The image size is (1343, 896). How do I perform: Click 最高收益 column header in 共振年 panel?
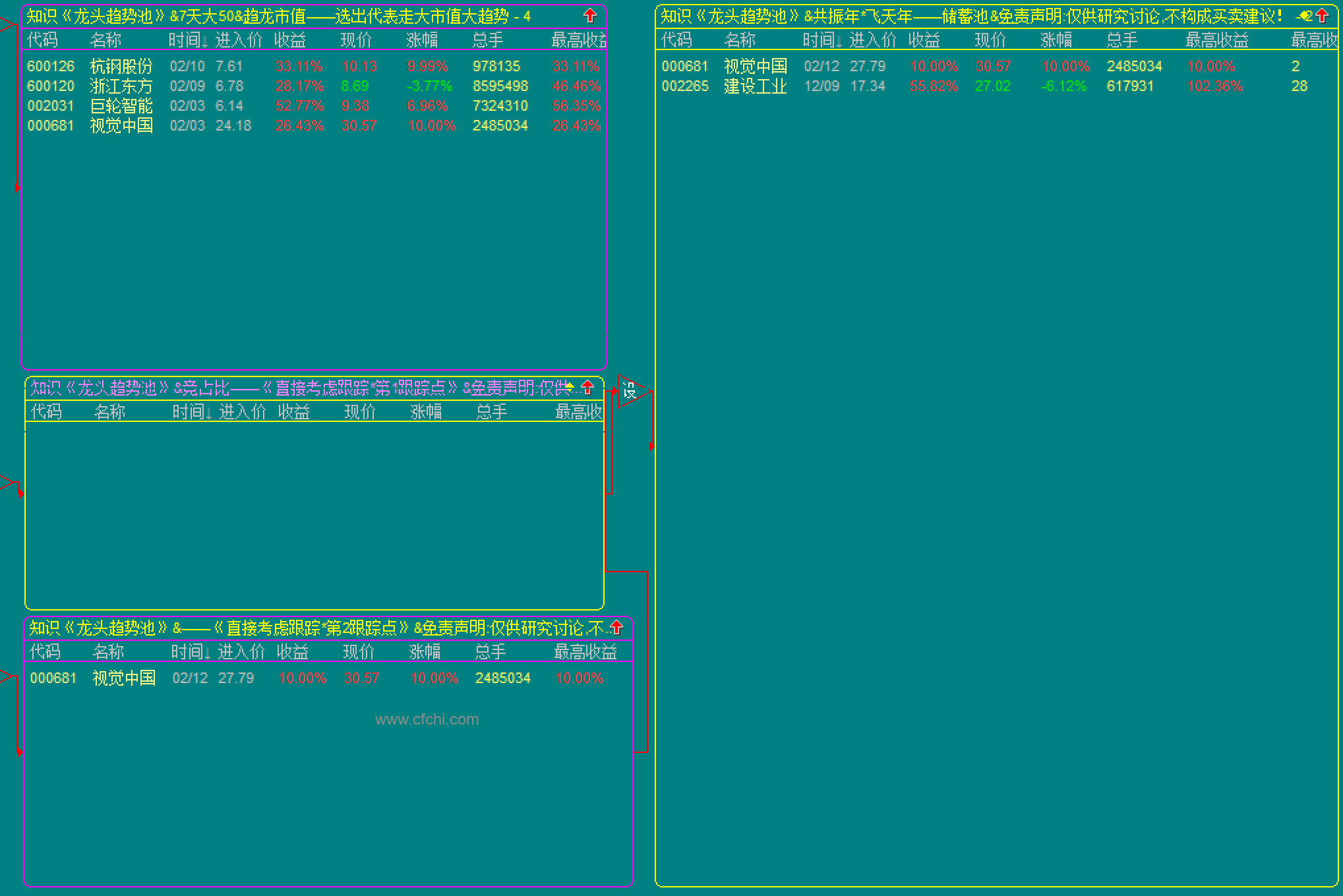(x=1216, y=40)
